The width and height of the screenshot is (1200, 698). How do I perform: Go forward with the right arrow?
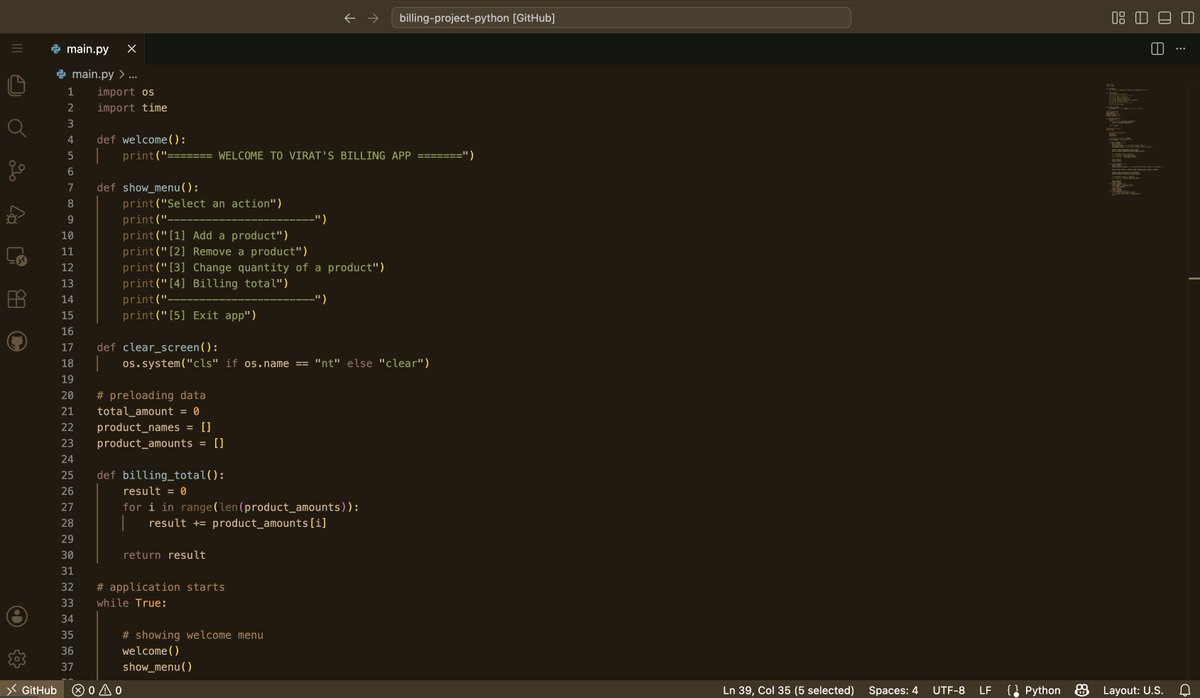373,18
